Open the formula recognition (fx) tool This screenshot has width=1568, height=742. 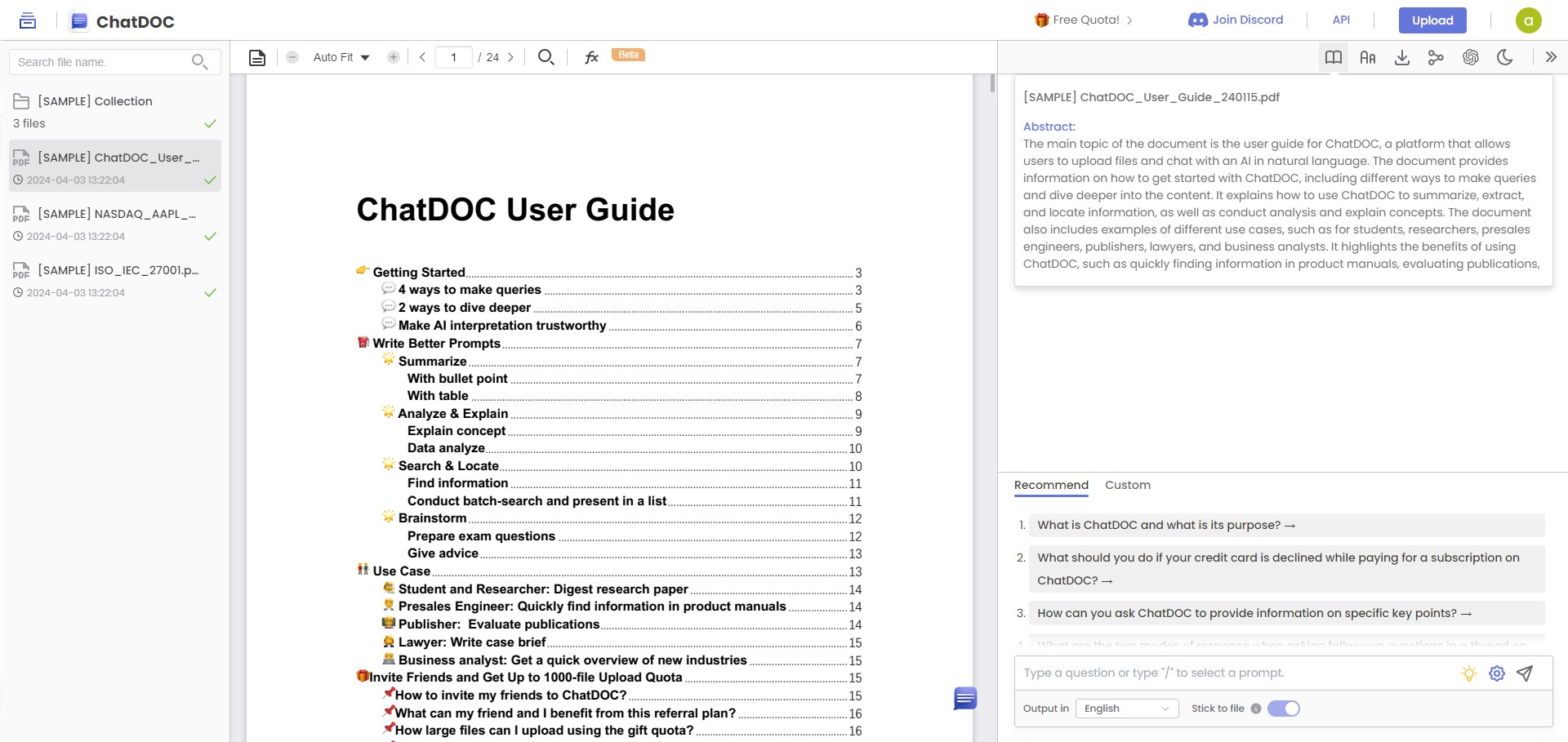point(592,57)
